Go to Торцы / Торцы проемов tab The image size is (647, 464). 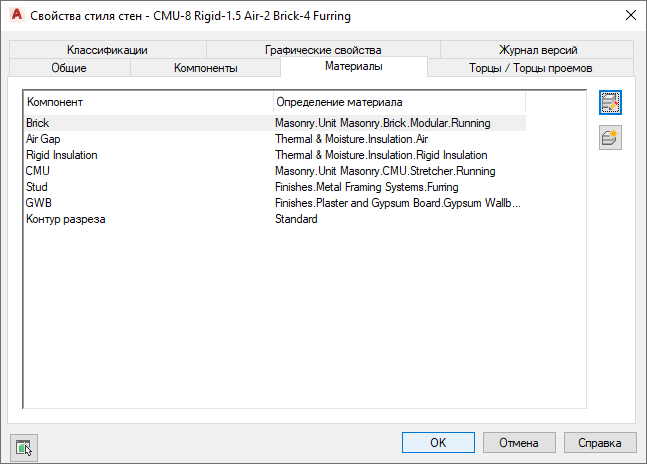pyautogui.click(x=530, y=68)
